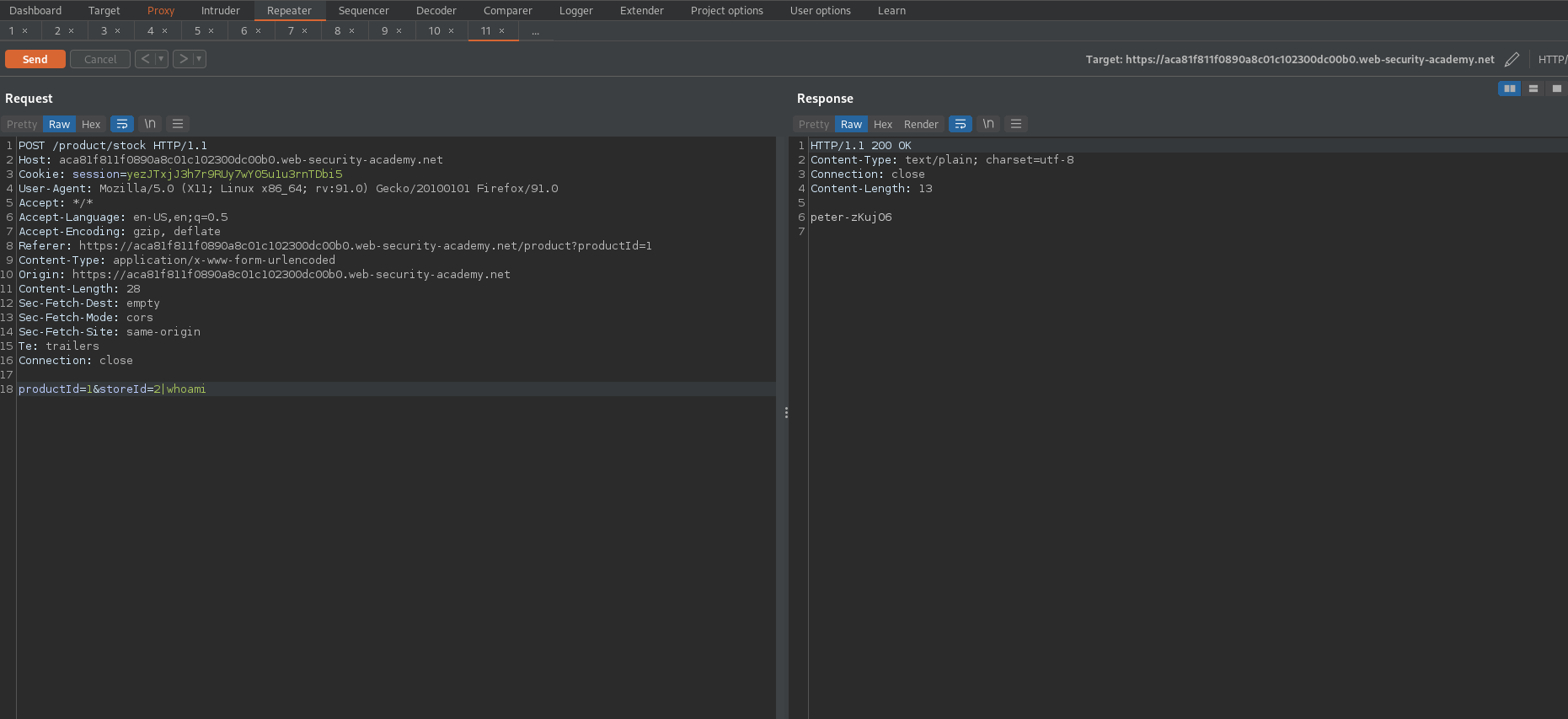This screenshot has height=719, width=1568.
Task: Open the Response viewer hamburger options menu
Action: pos(1016,124)
